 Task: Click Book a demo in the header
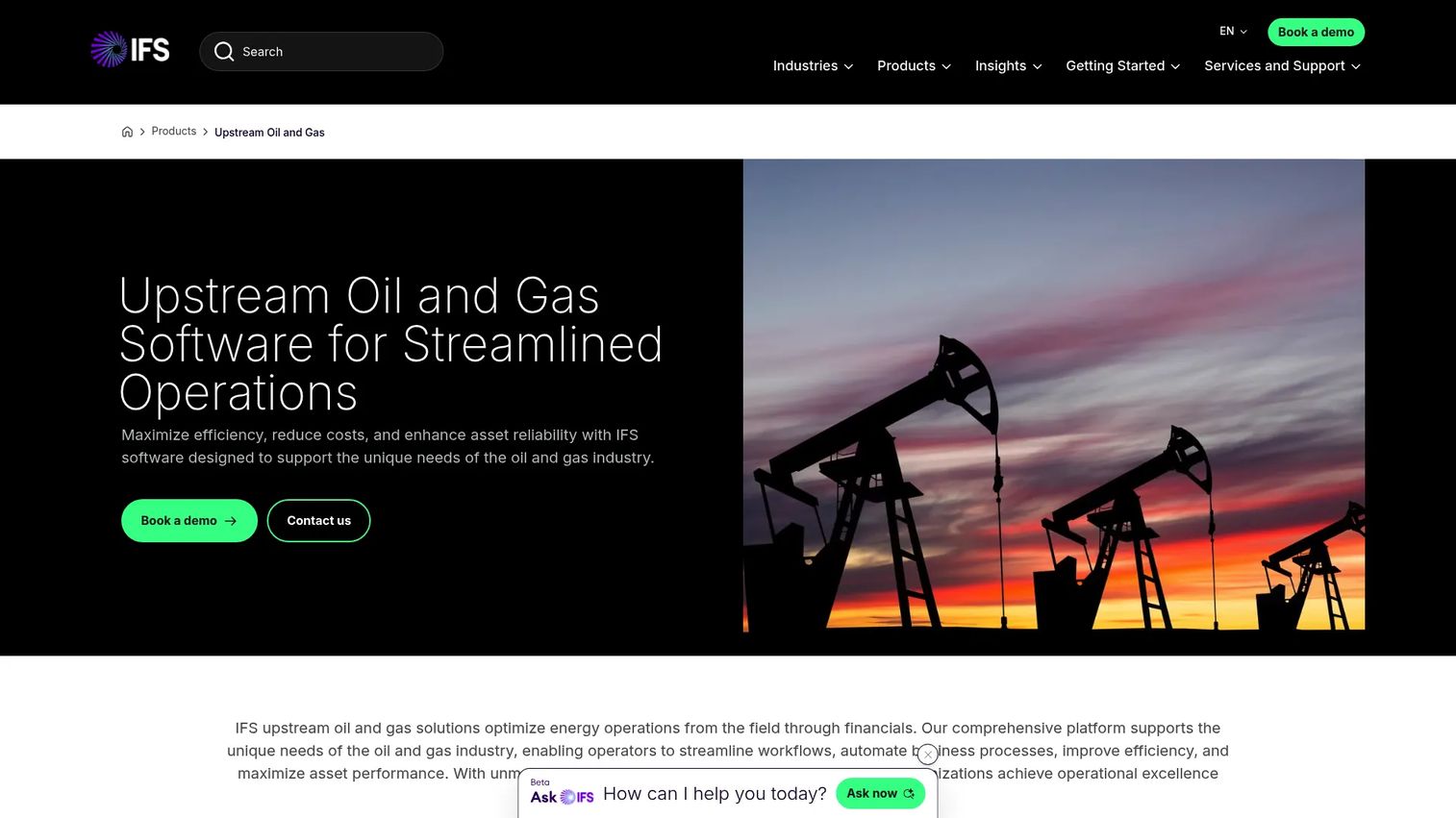[x=1316, y=32]
